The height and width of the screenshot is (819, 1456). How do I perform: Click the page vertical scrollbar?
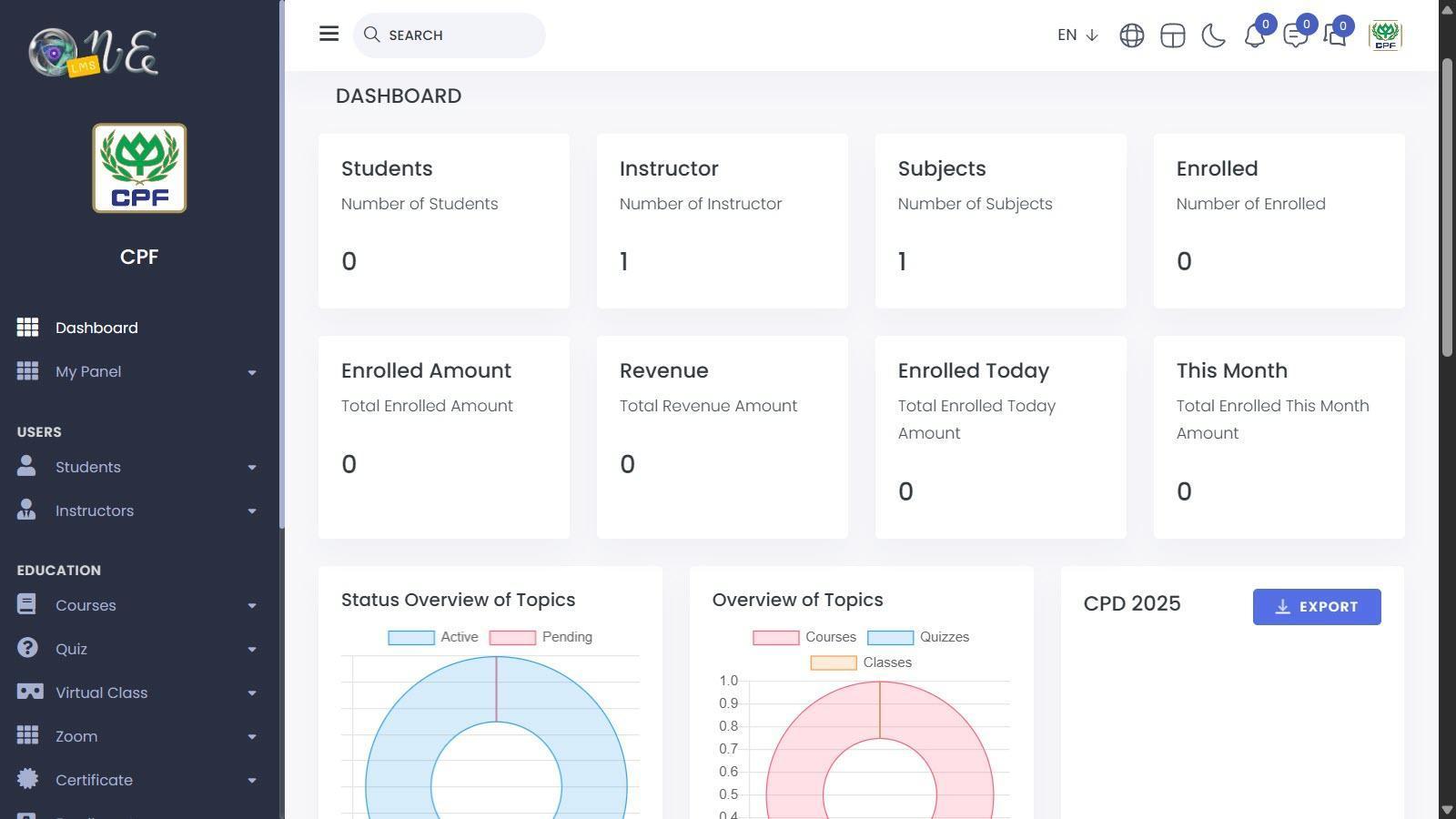tap(1447, 207)
